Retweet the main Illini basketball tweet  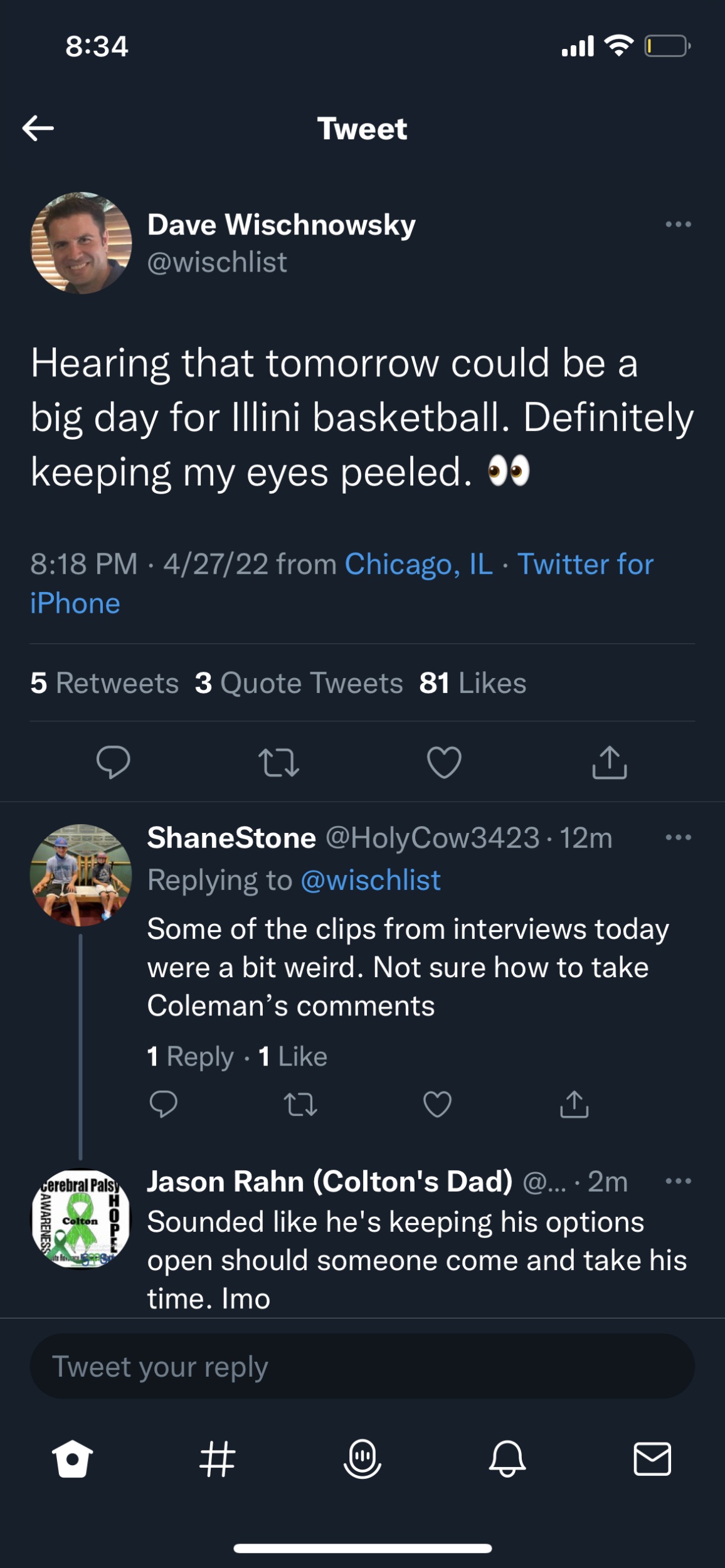point(278,762)
